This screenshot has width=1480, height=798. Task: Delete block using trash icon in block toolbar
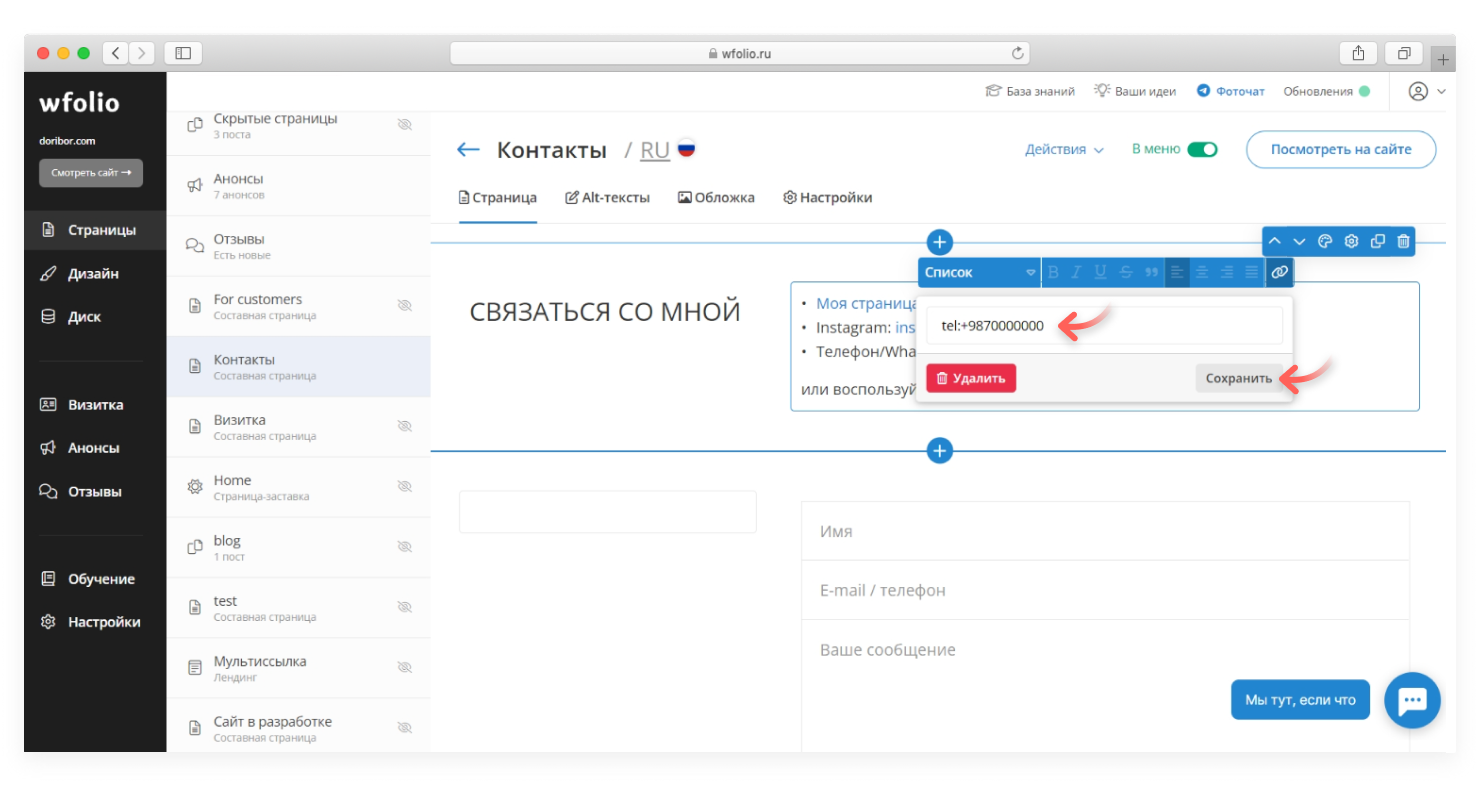coord(1403,241)
